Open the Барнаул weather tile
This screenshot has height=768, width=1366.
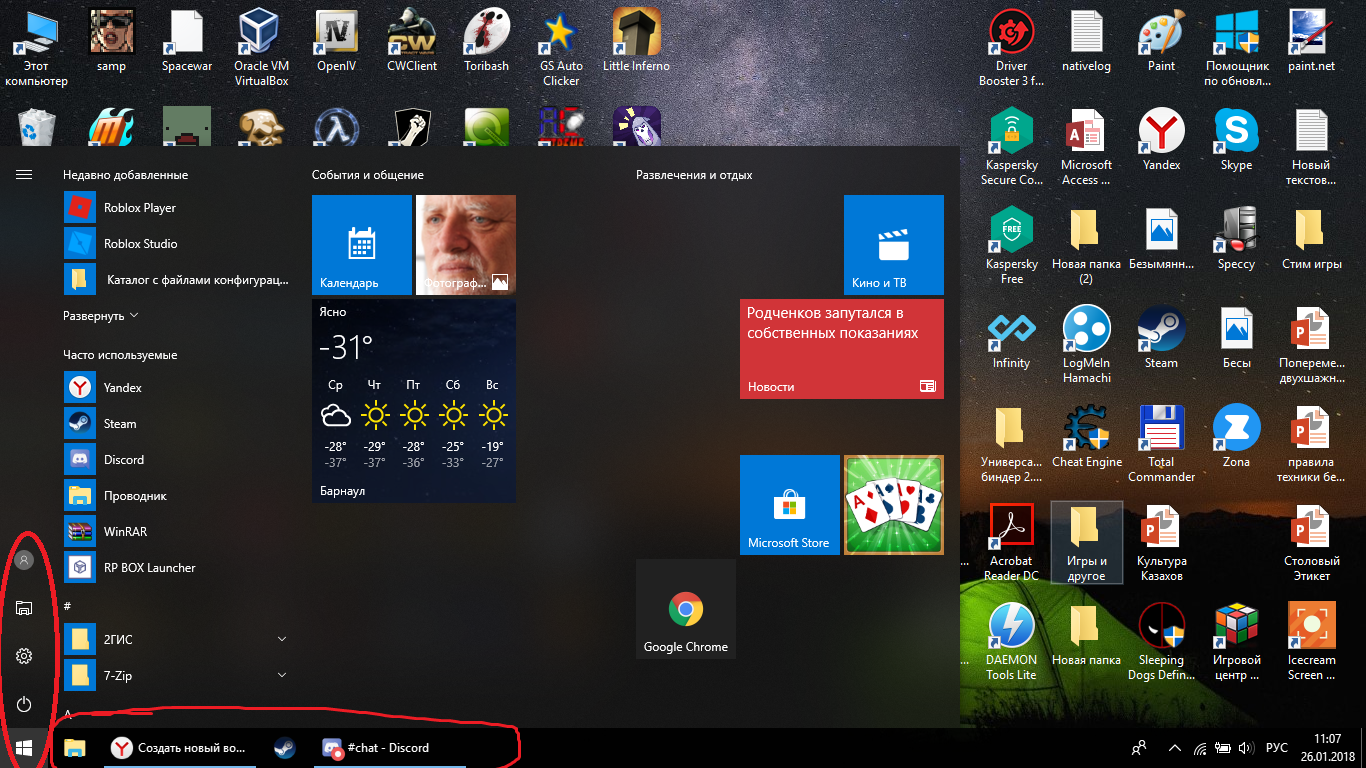pyautogui.click(x=414, y=401)
